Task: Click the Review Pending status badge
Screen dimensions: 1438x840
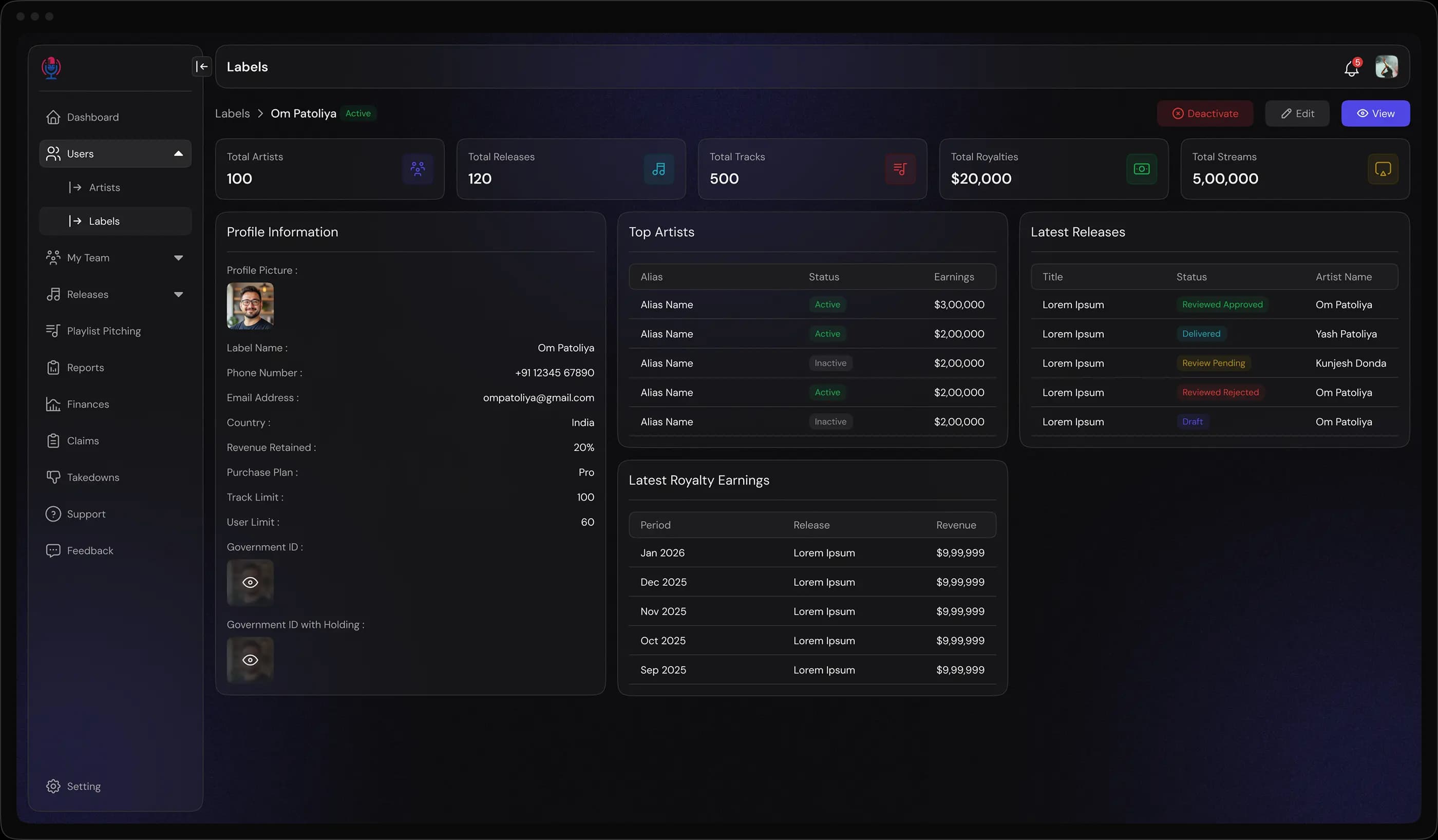Action: (1214, 363)
